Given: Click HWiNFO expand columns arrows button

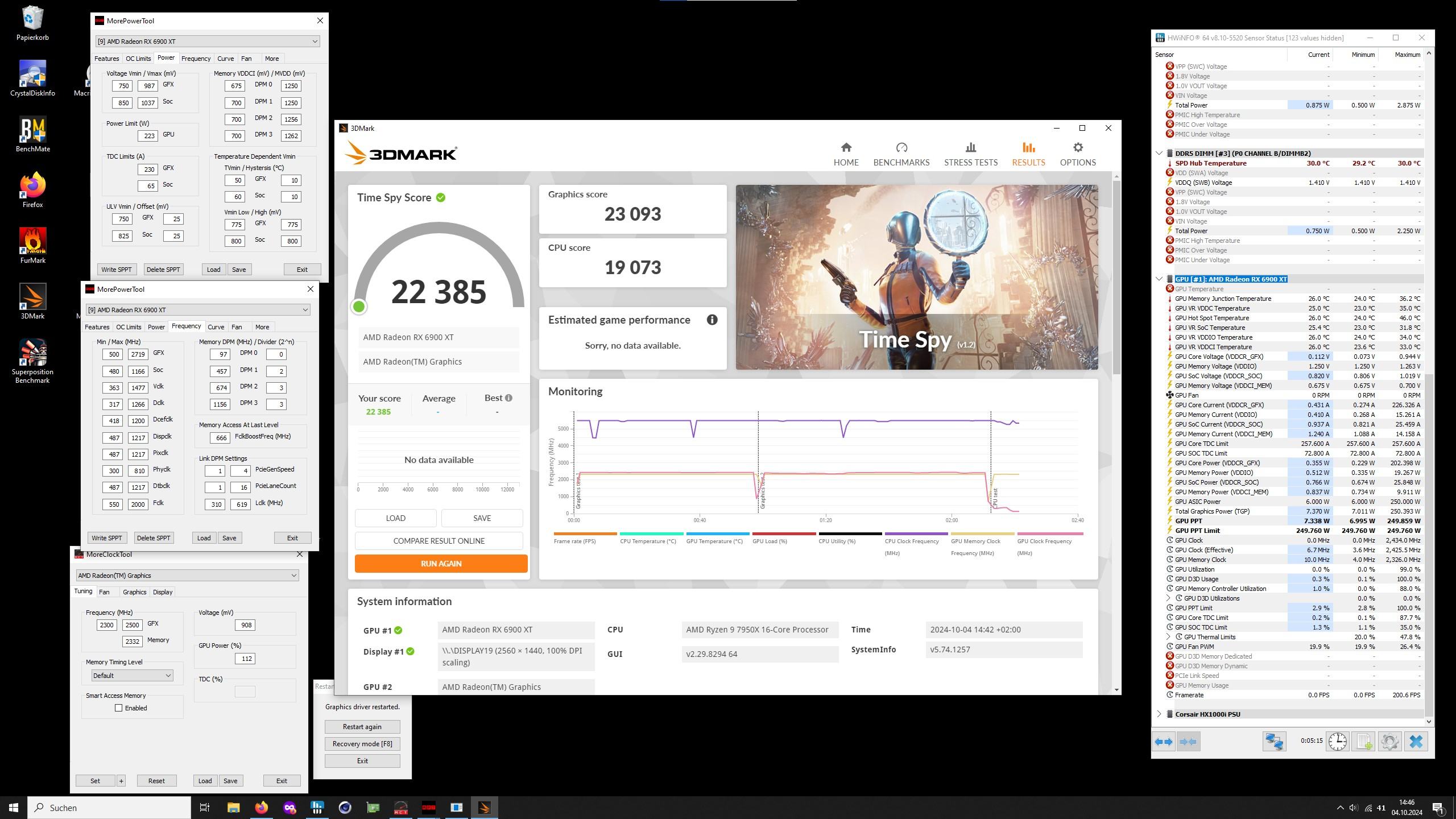Looking at the screenshot, I should coord(1163,742).
